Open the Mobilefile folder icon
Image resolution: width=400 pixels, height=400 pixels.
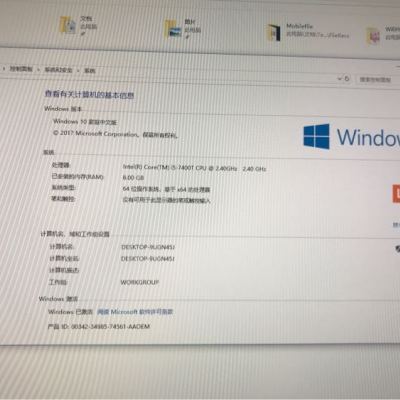273,33
